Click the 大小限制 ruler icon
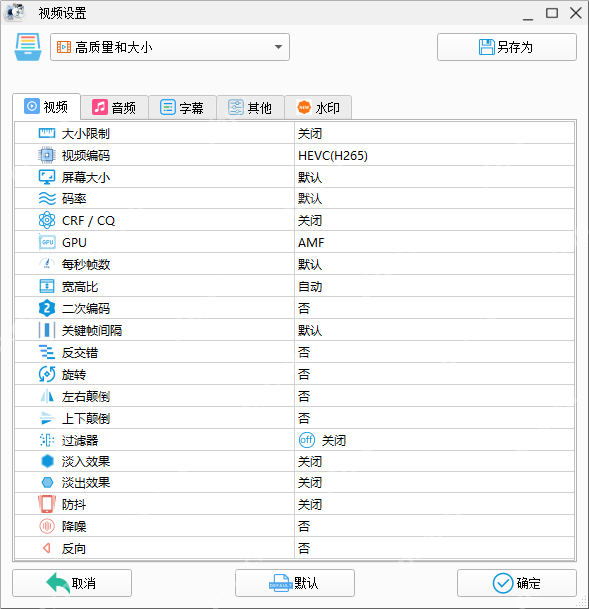This screenshot has width=589, height=609. (x=47, y=133)
